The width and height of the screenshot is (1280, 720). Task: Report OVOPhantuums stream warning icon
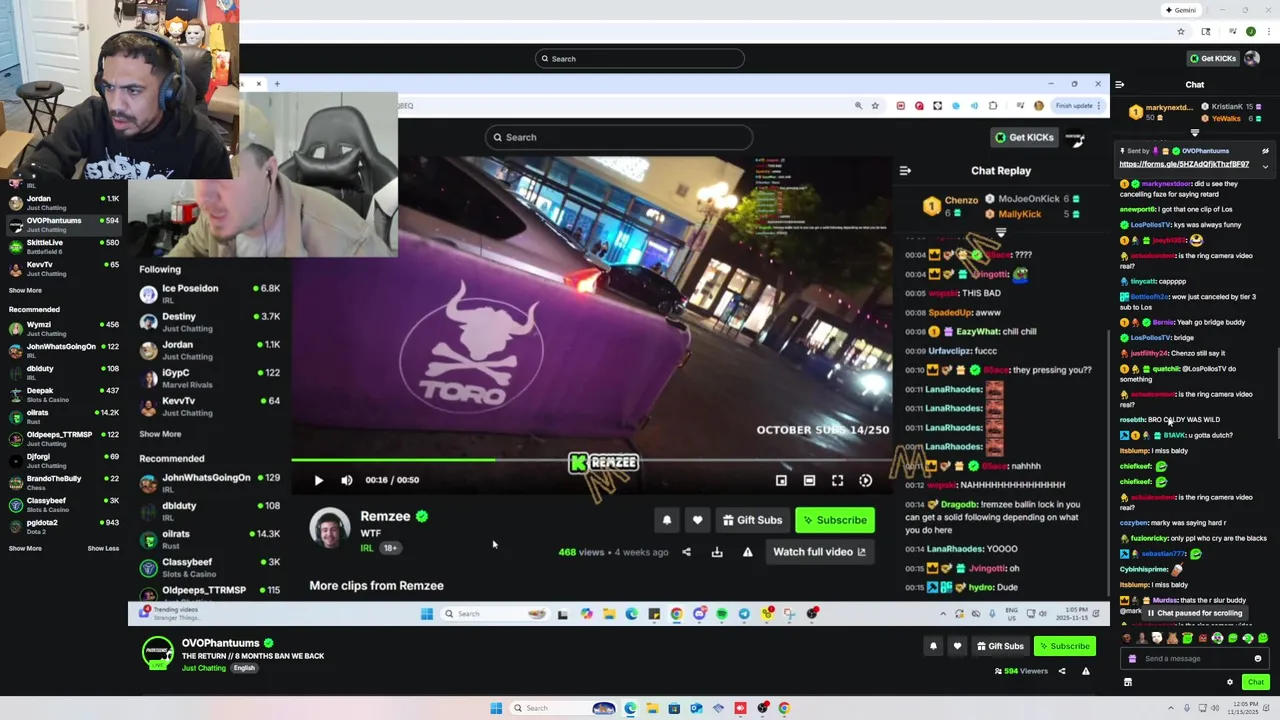coord(1086,671)
